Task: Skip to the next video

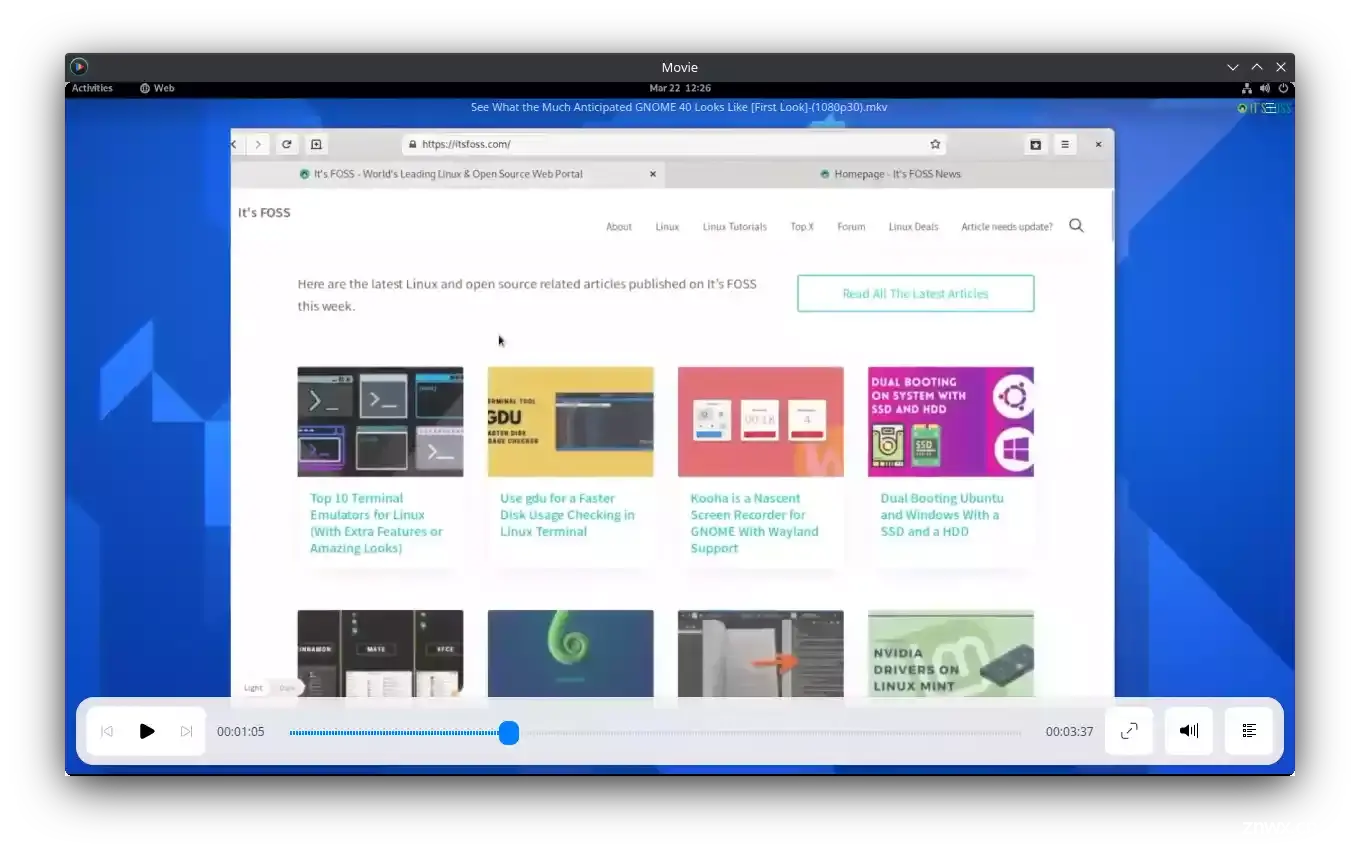Action: [x=186, y=731]
